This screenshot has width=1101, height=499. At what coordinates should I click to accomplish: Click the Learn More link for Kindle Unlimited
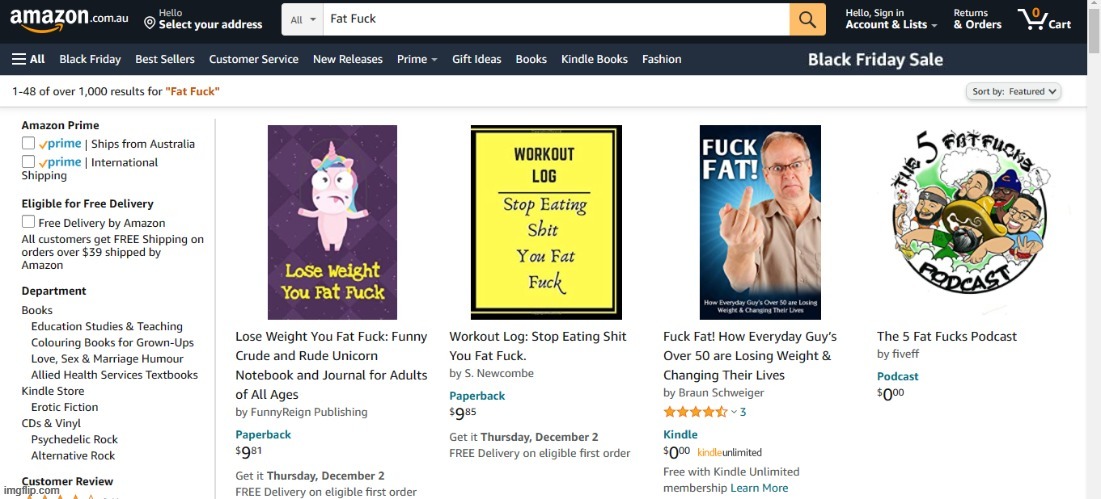click(759, 488)
